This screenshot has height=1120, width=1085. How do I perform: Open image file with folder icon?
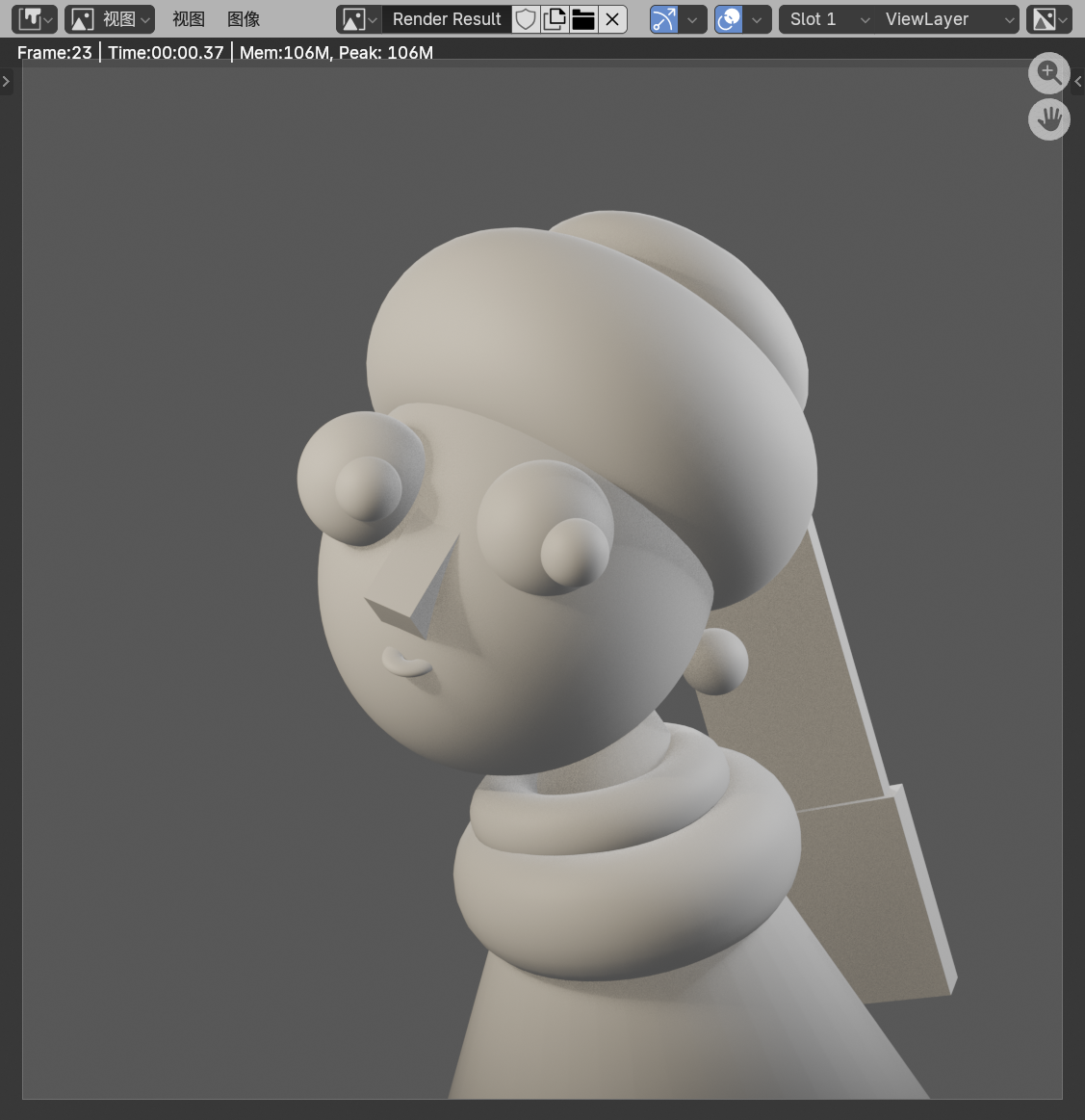(583, 19)
